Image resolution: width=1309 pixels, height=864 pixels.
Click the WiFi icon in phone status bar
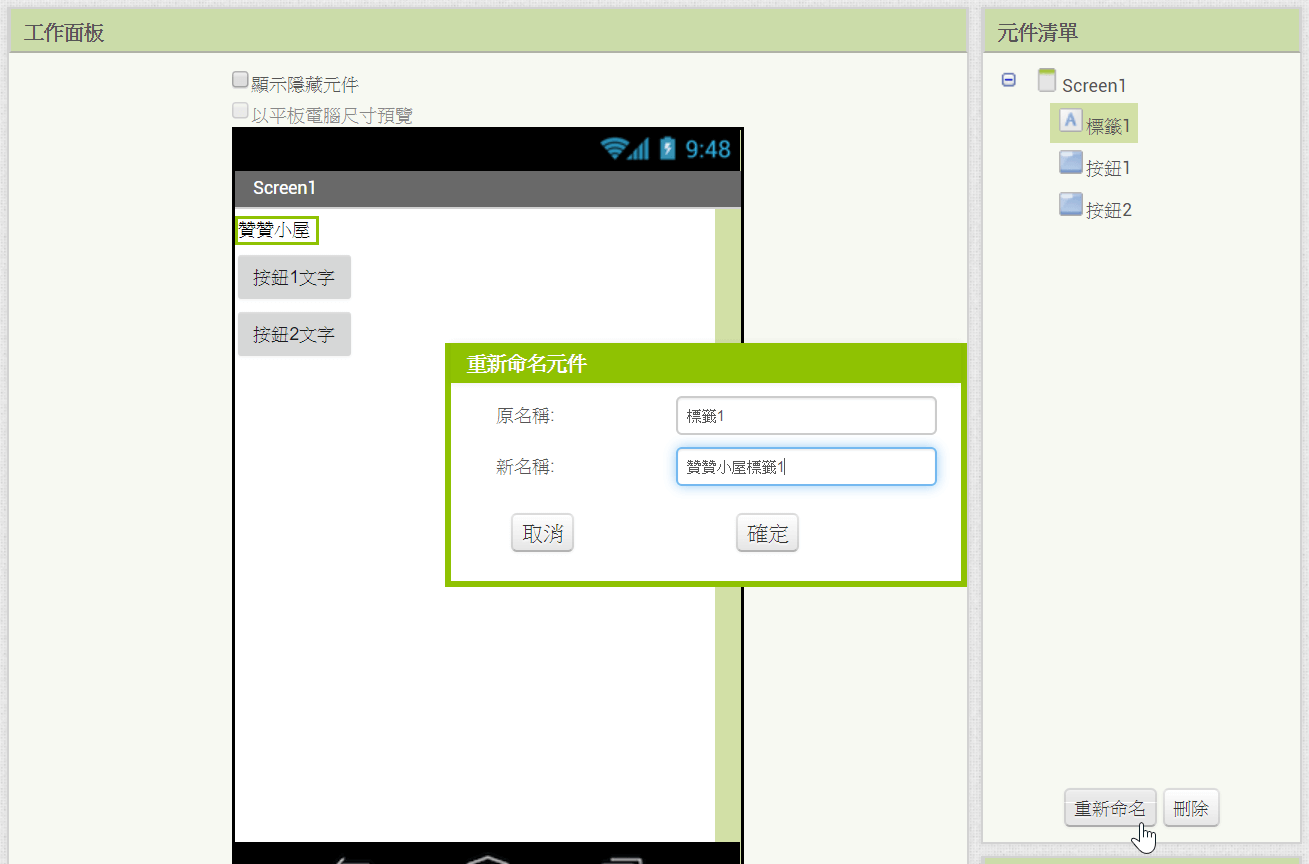[x=615, y=149]
